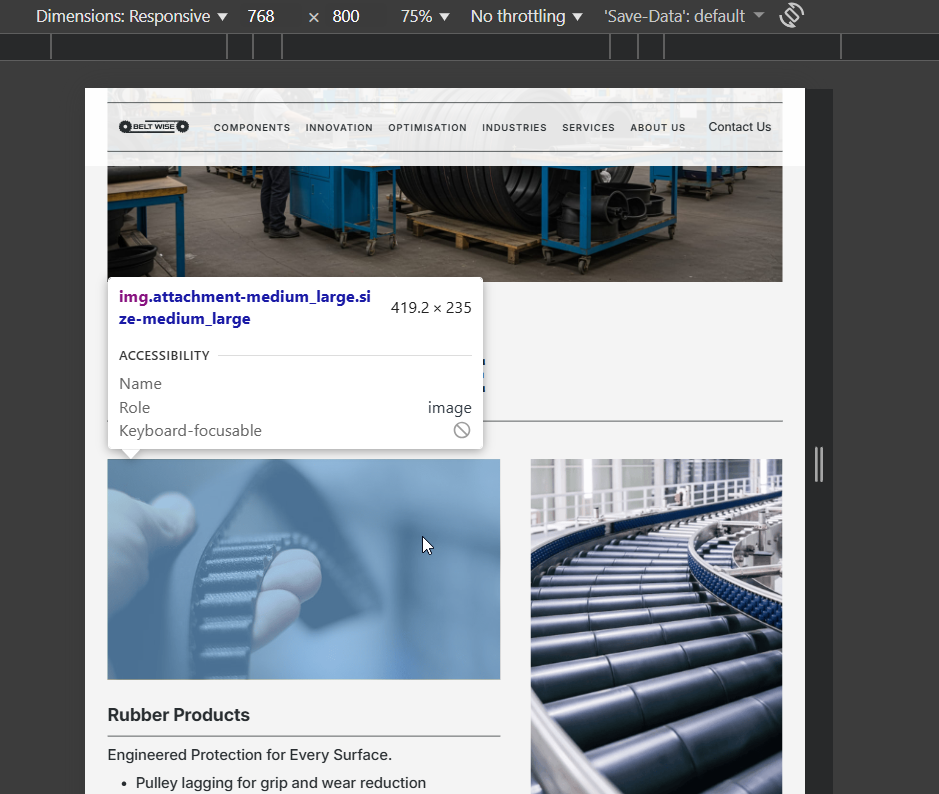Go to the Optimisation nav item
Image resolution: width=939 pixels, height=794 pixels.
[427, 128]
